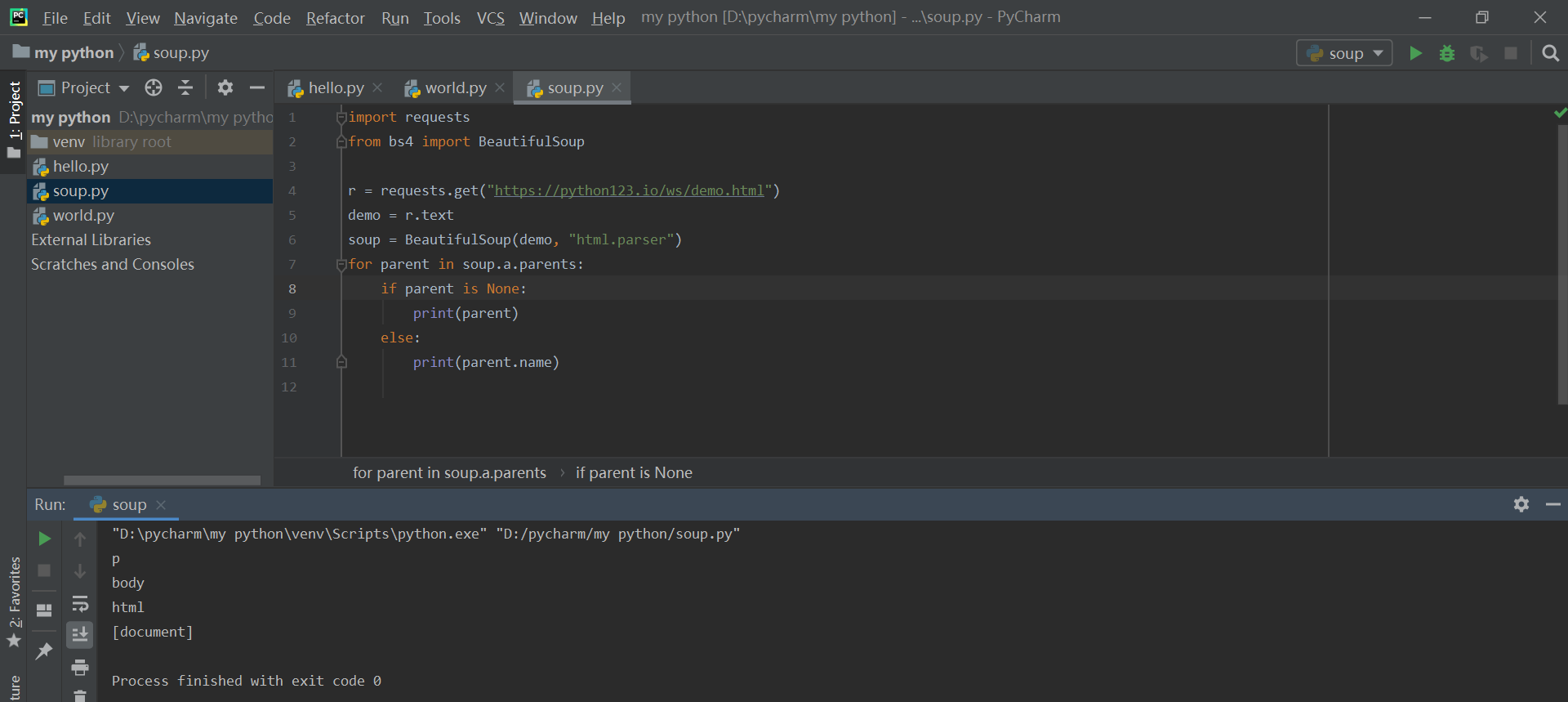This screenshot has height=702, width=1568.
Task: Clear all console output trash icon
Action: [80, 695]
